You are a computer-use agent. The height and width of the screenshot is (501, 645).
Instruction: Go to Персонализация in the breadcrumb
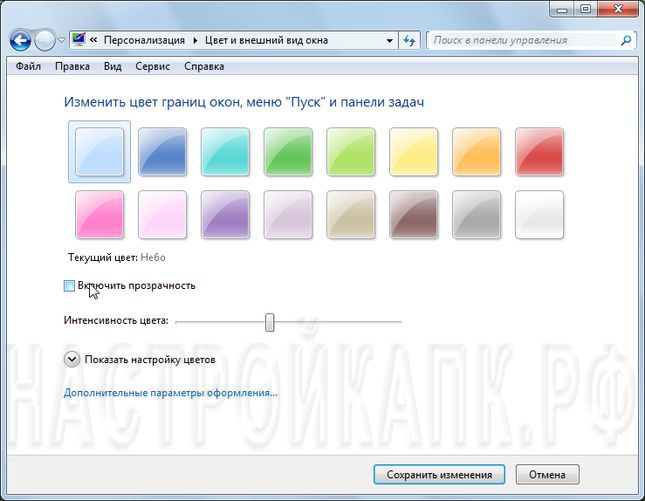click(144, 40)
